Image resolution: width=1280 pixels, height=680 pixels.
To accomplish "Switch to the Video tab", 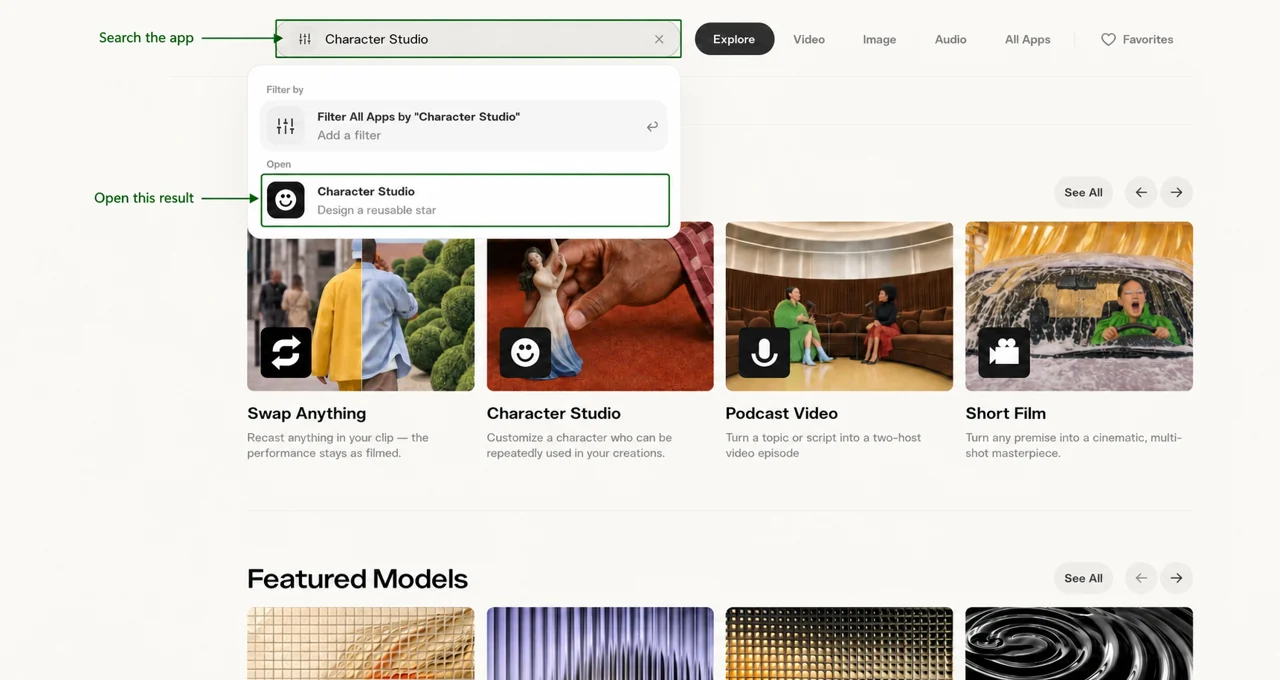I will [x=809, y=39].
